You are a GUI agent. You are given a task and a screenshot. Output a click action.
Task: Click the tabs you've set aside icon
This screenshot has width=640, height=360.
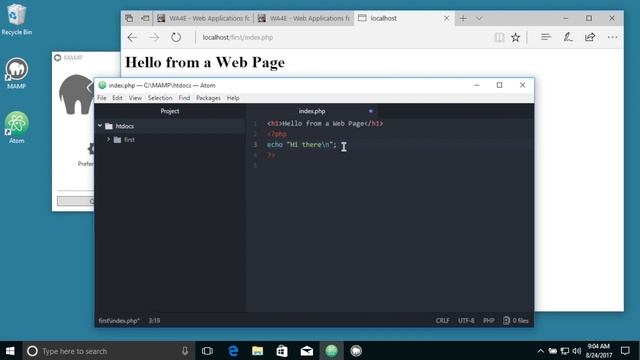pyautogui.click(x=129, y=18)
